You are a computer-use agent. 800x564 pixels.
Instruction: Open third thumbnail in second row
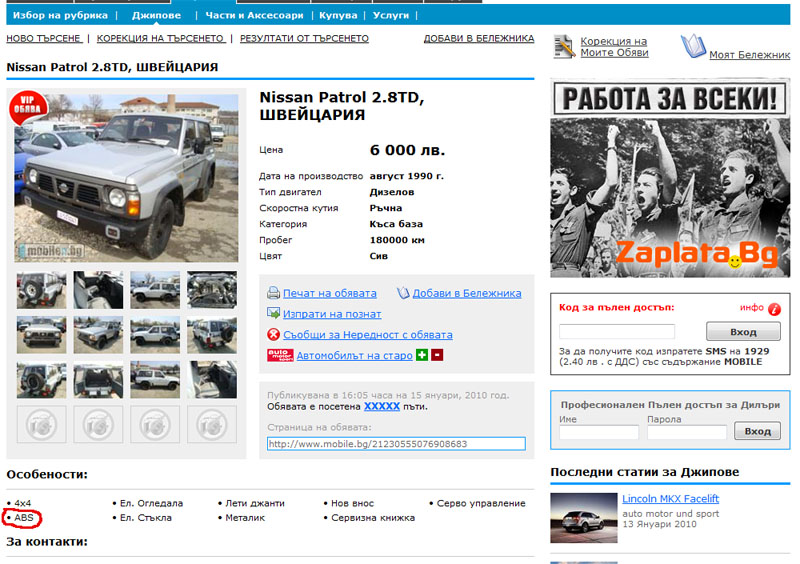pos(155,335)
